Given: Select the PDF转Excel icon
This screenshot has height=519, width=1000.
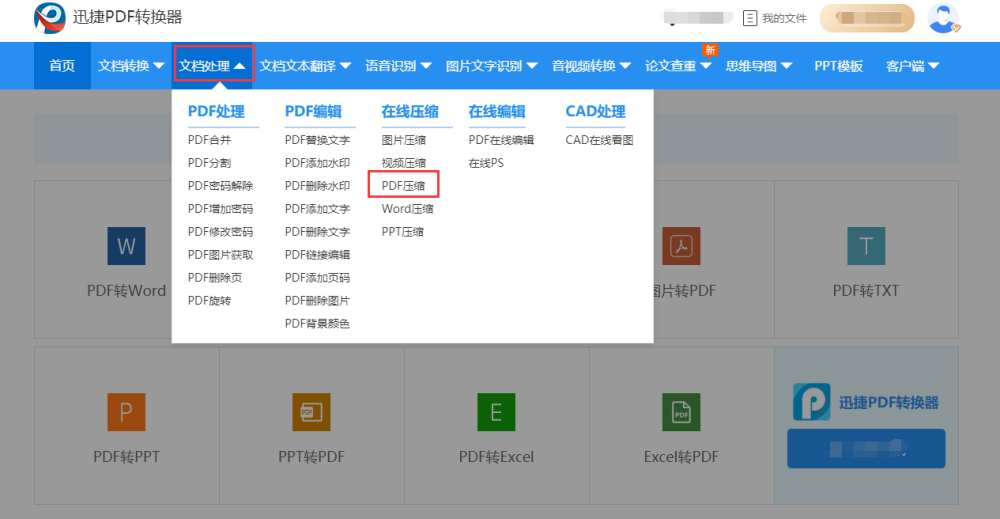Looking at the screenshot, I should (496, 412).
